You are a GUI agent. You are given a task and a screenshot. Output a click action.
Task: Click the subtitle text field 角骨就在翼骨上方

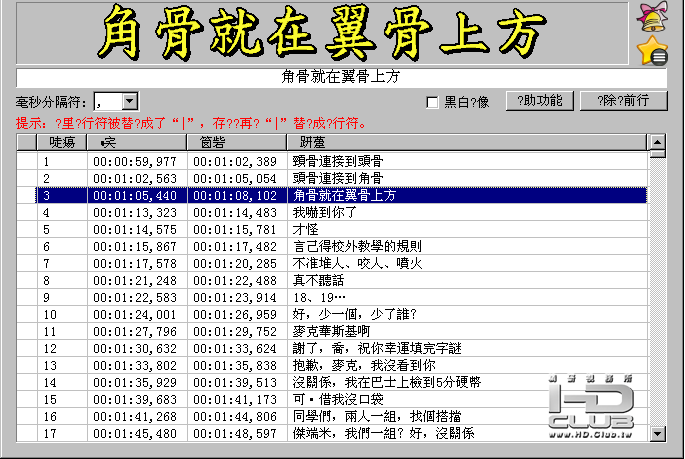click(341, 77)
